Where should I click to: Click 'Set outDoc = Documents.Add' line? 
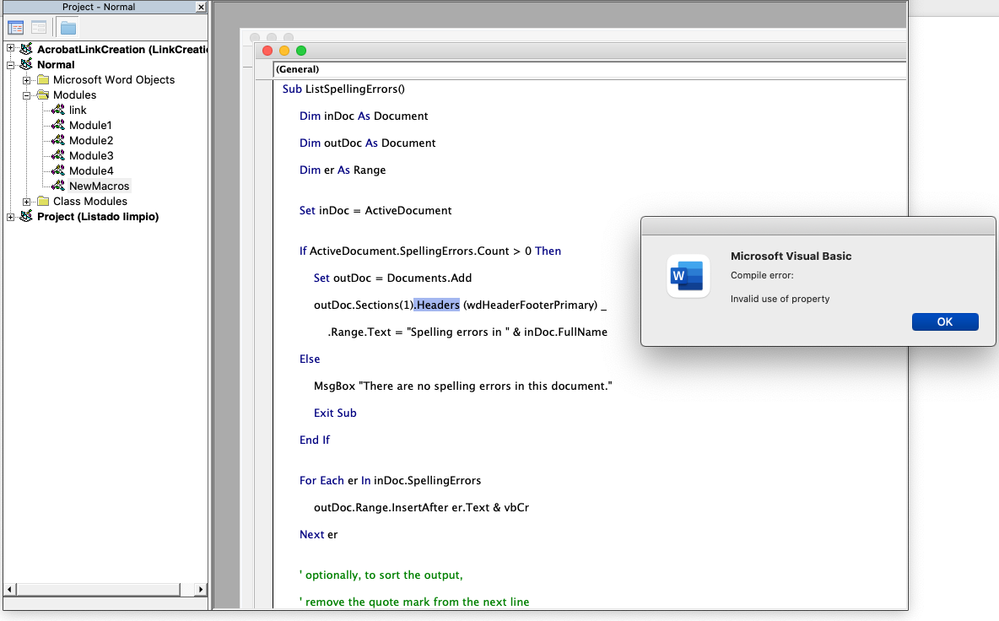pyautogui.click(x=392, y=278)
